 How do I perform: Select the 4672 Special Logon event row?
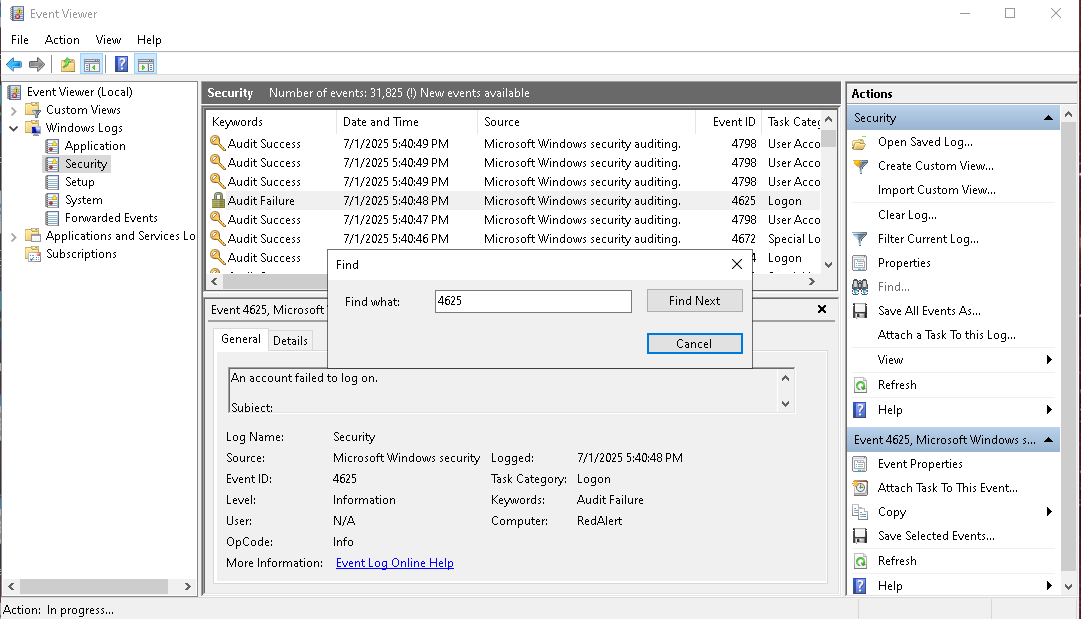tap(514, 239)
